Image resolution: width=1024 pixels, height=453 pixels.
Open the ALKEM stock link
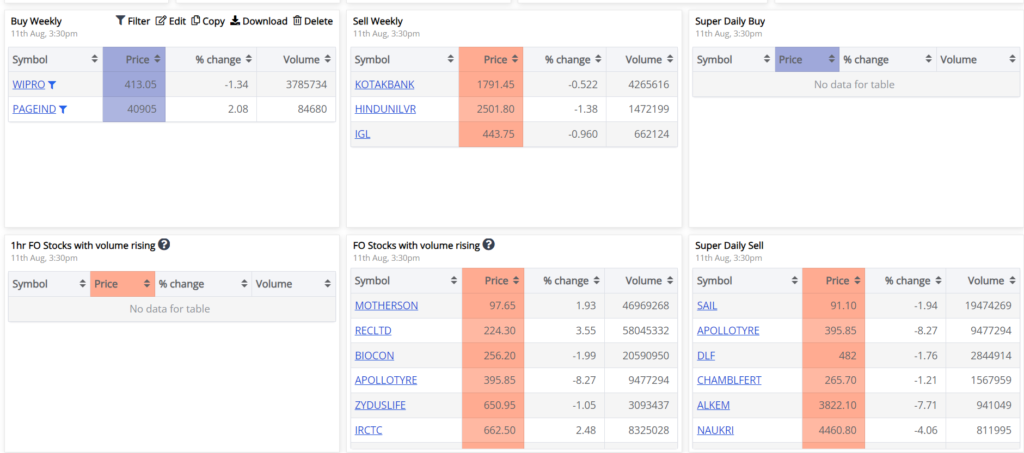tap(713, 405)
